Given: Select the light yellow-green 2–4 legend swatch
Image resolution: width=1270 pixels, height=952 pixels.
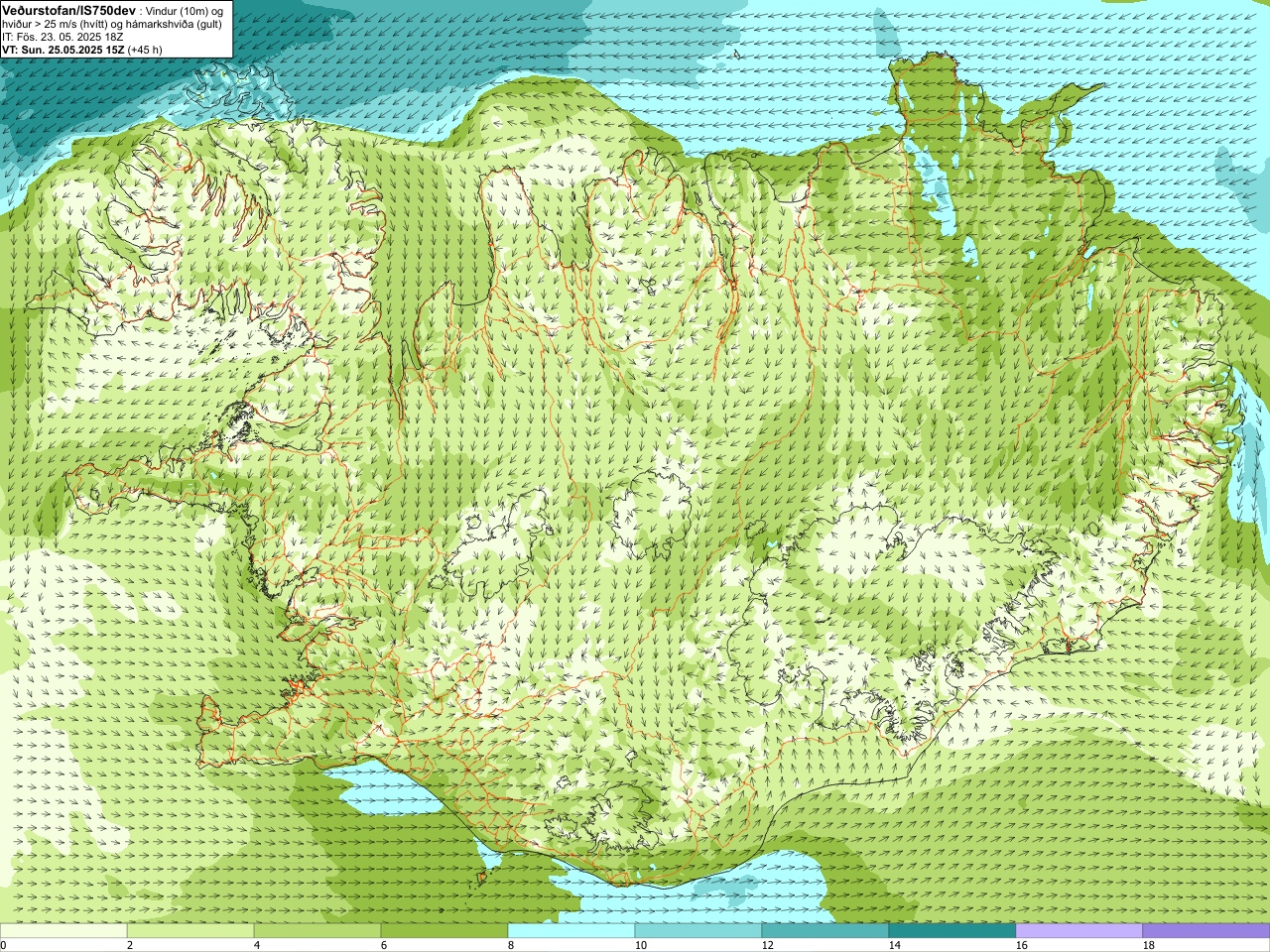Looking at the screenshot, I should (190, 931).
